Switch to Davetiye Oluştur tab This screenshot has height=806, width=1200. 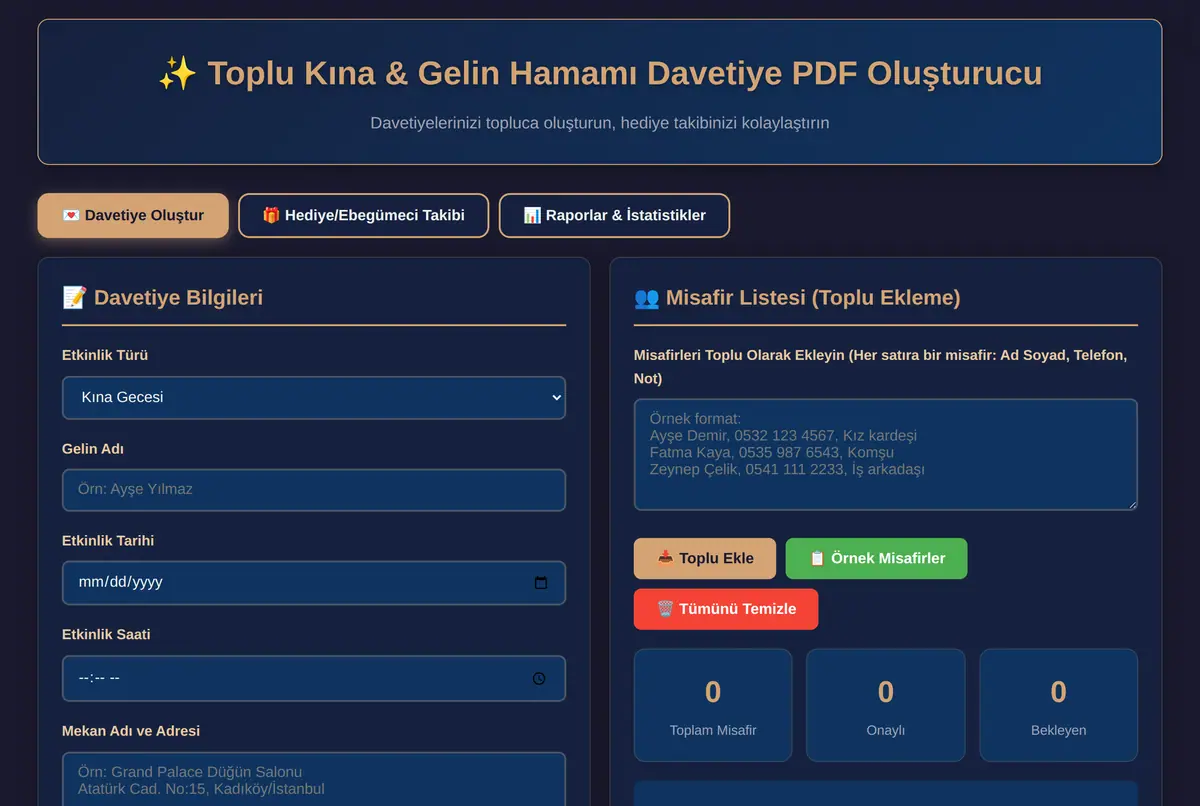(133, 215)
